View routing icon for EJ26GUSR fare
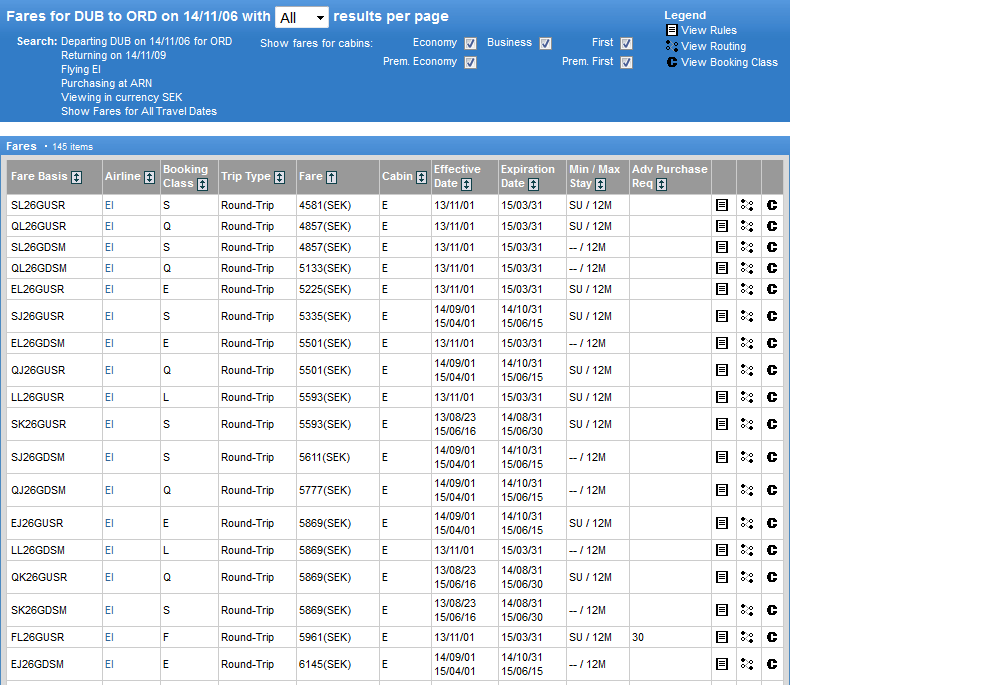This screenshot has width=1008, height=685. [x=747, y=523]
